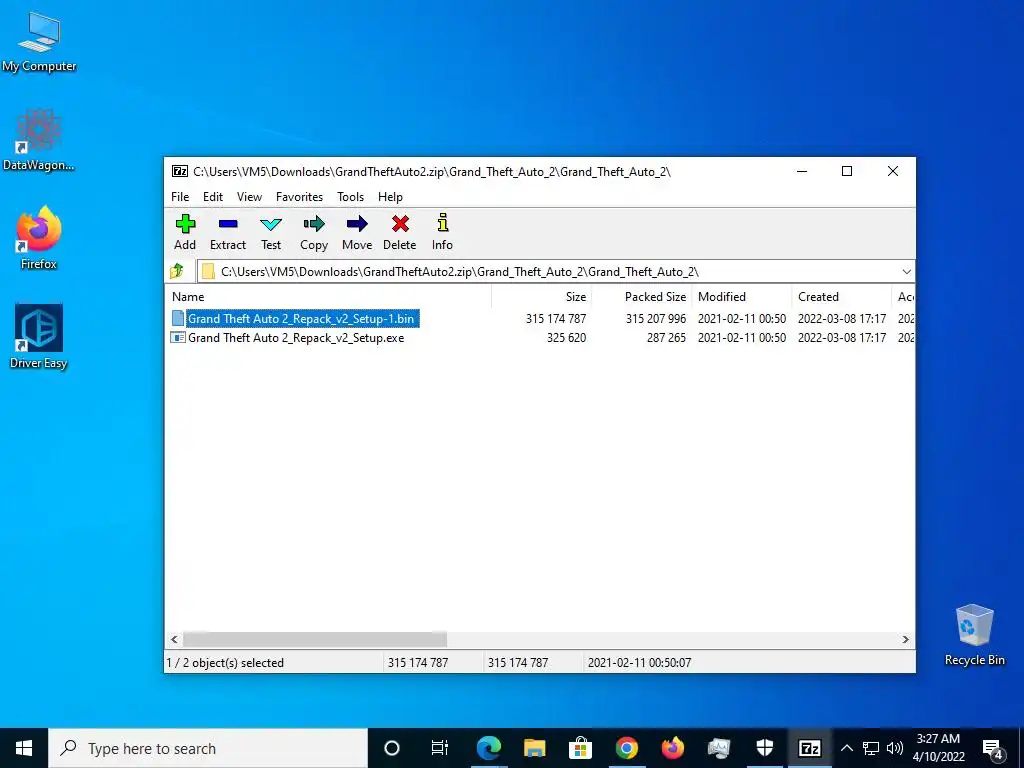Sort by the Size column header
This screenshot has width=1024, height=768.
click(541, 296)
